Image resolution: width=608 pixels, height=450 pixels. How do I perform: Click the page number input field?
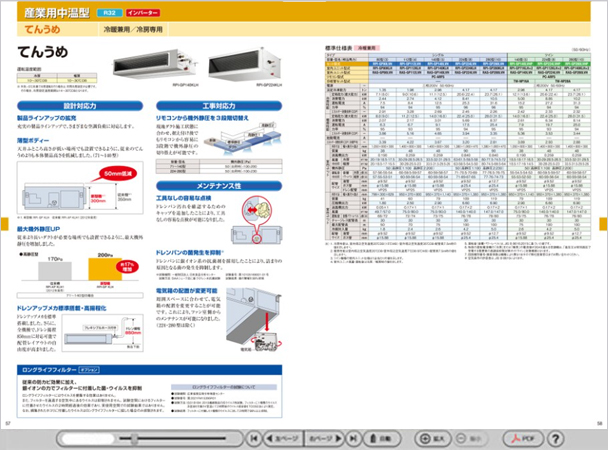pos(88,439)
